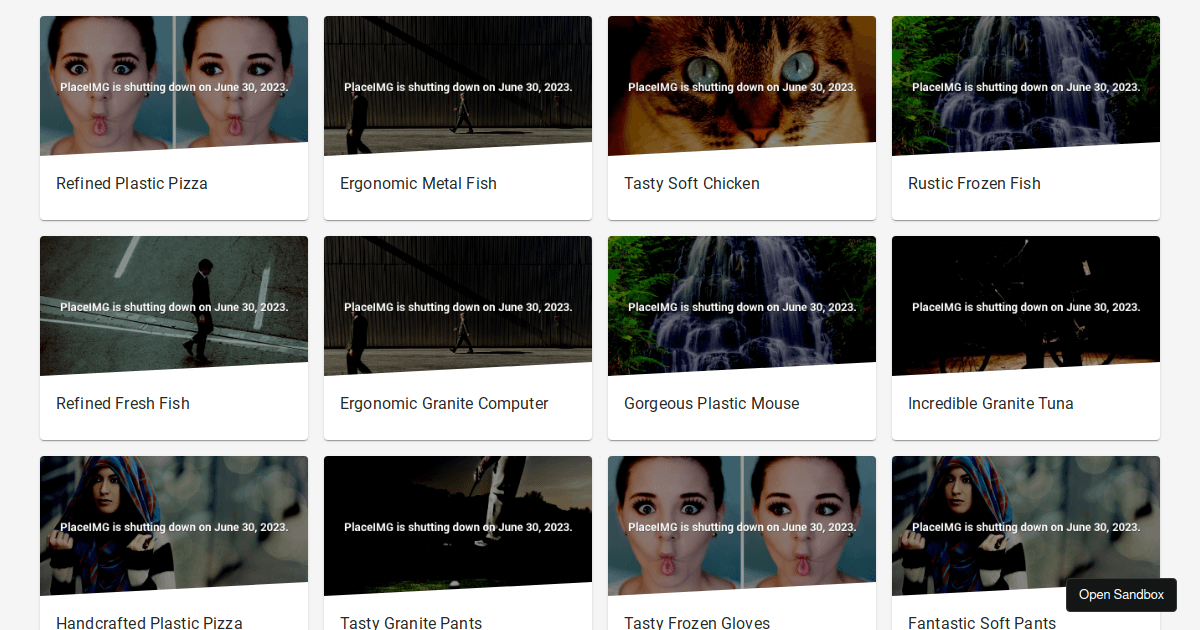
Task: Click the Gorgeous Plastic Mouse title
Action: click(x=712, y=404)
